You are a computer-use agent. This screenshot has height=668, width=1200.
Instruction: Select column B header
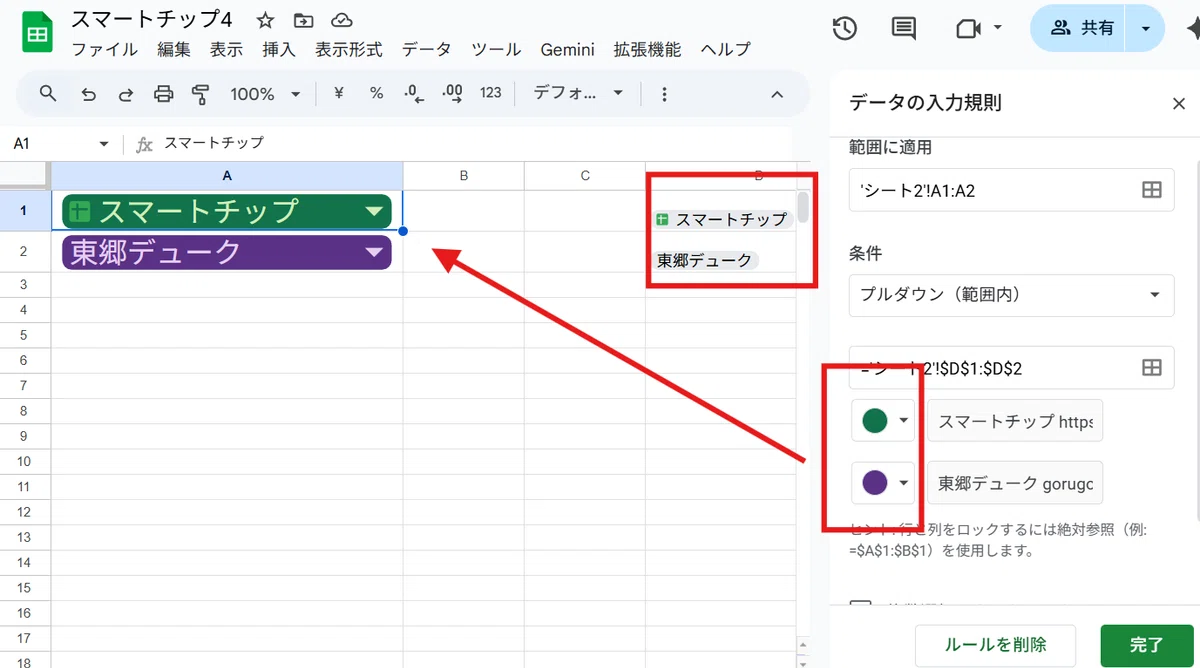pyautogui.click(x=464, y=175)
